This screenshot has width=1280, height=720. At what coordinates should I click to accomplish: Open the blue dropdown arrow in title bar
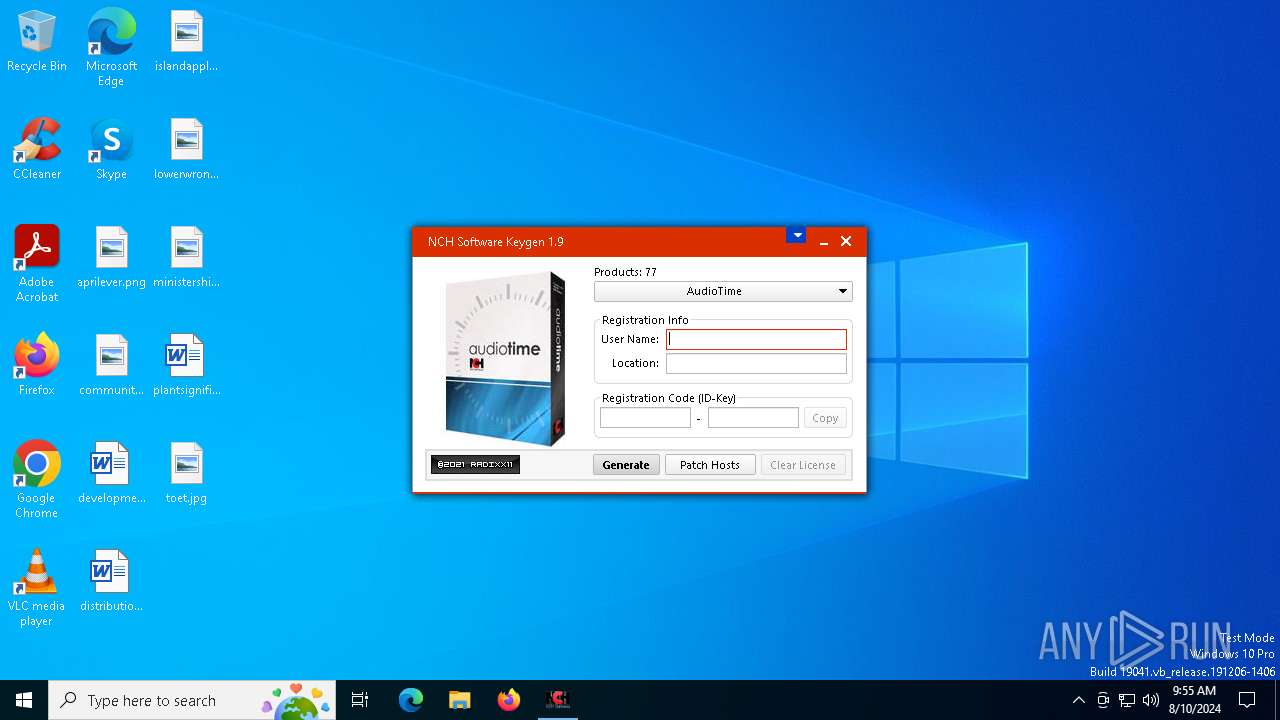click(x=796, y=236)
